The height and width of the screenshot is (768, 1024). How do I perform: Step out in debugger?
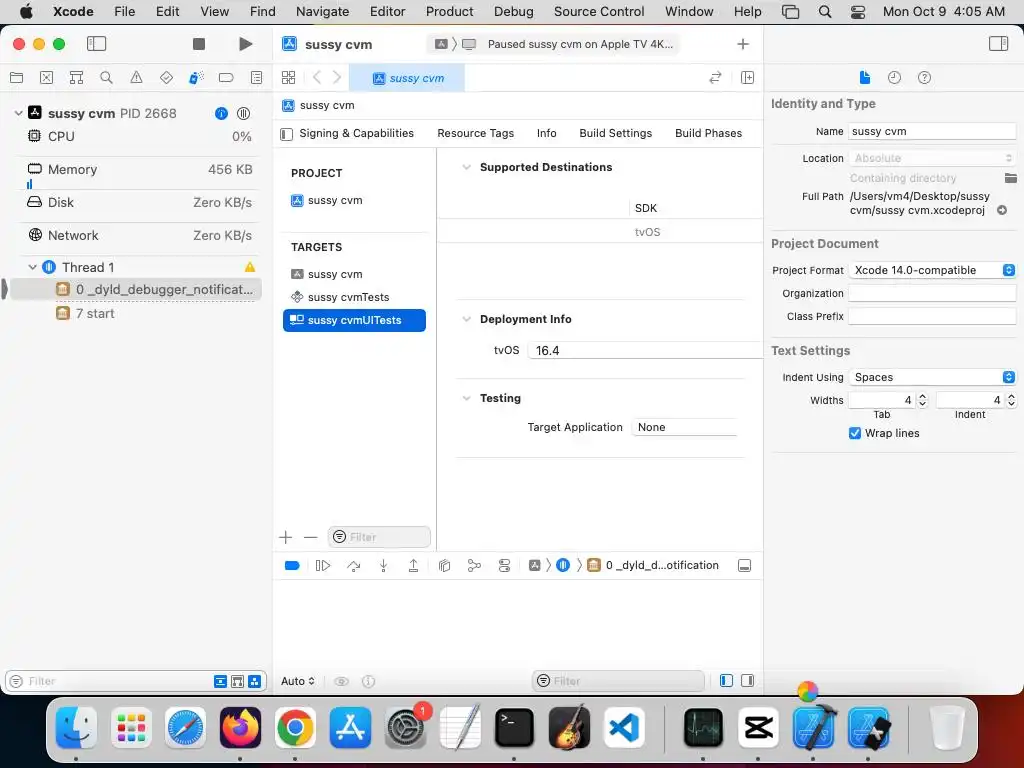(x=413, y=566)
